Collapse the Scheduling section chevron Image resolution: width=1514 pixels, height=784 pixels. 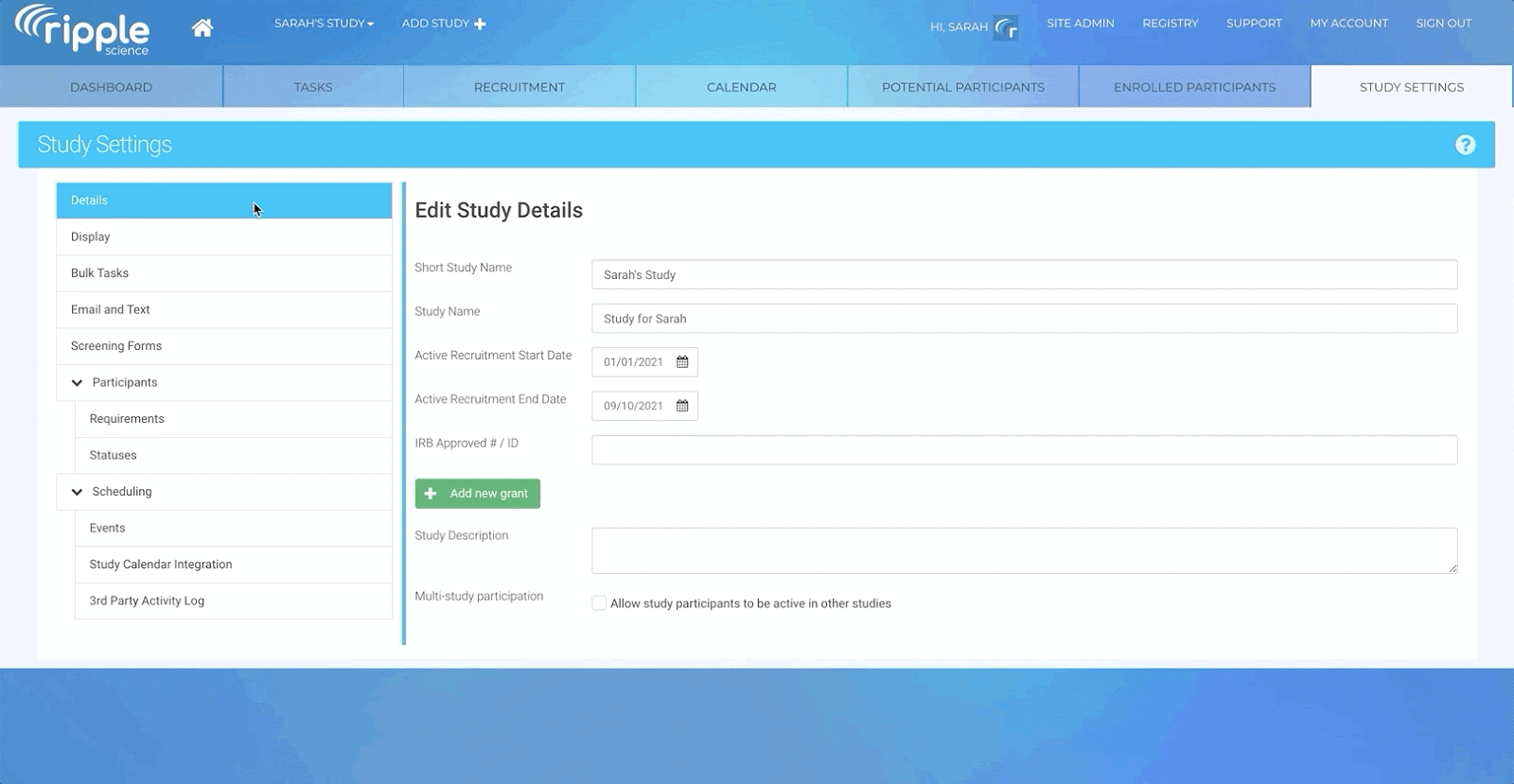(x=77, y=492)
